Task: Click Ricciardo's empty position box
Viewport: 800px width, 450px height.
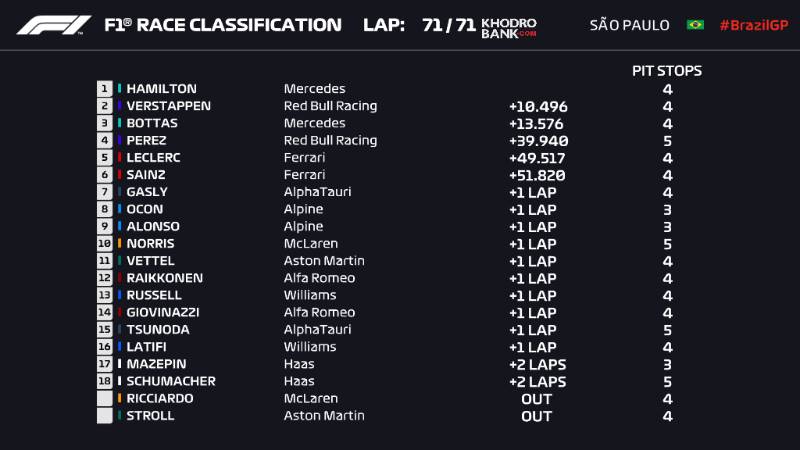Action: pyautogui.click(x=104, y=398)
